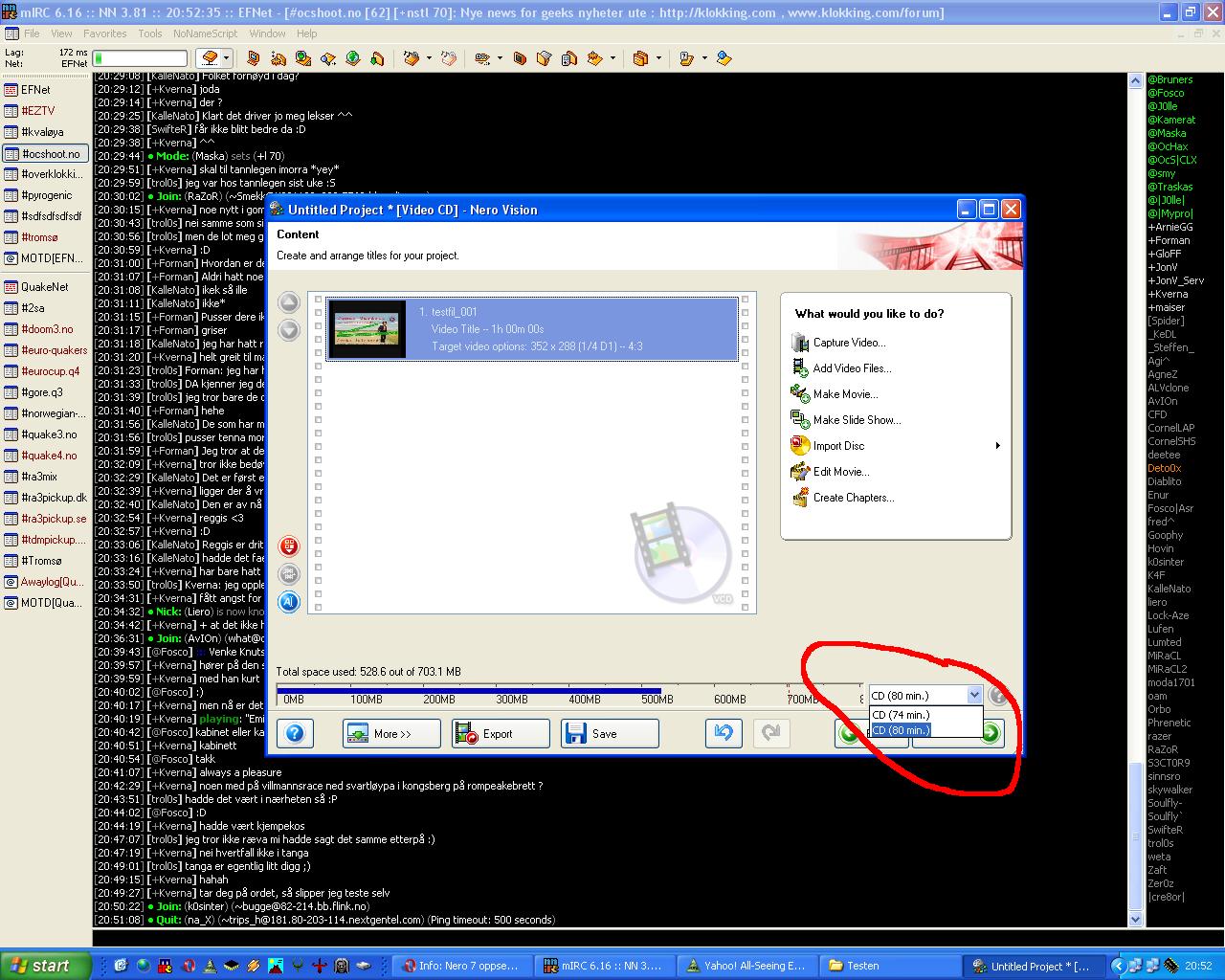Open mIRC View menu
Image resolution: width=1225 pixels, height=980 pixels.
pyautogui.click(x=61, y=33)
